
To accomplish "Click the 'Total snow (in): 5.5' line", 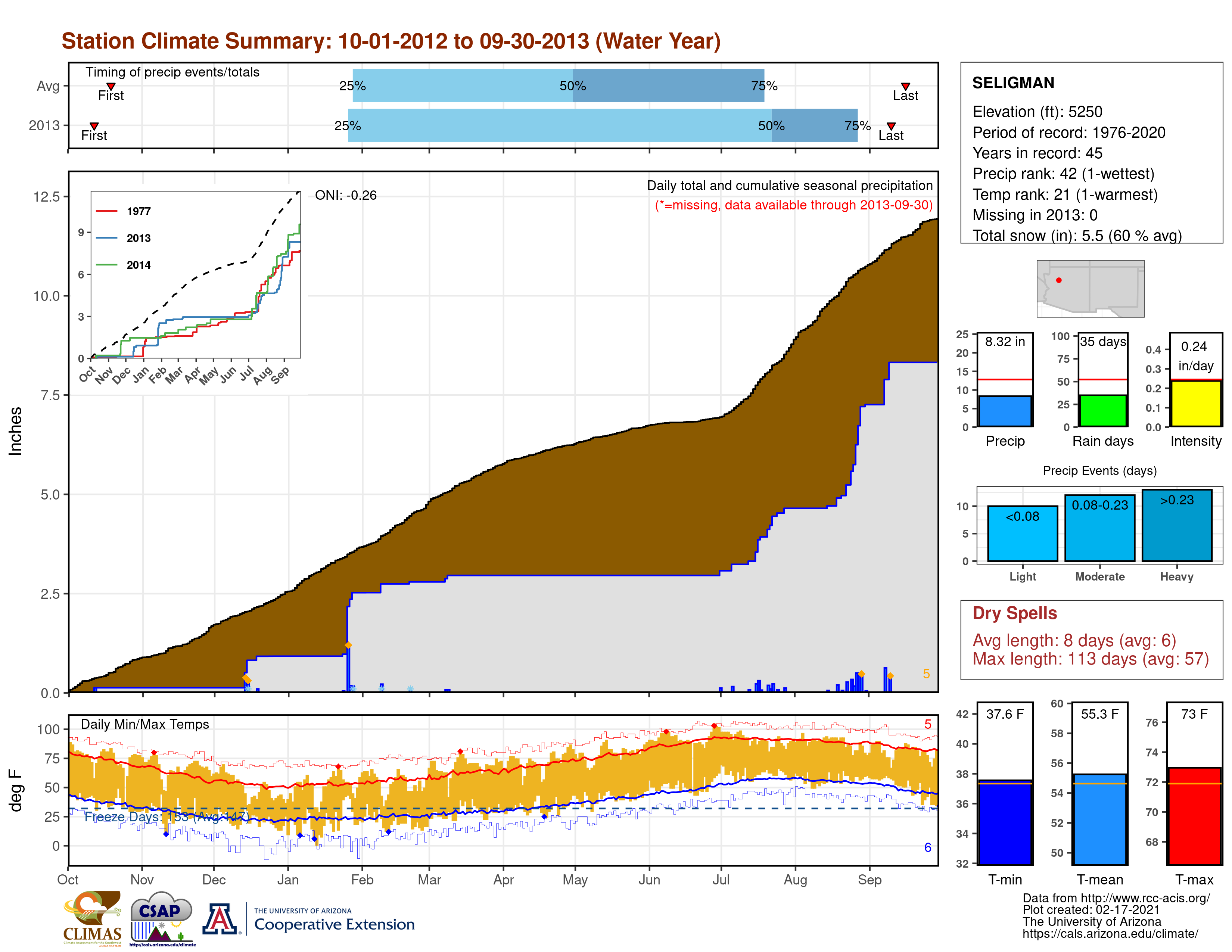I will tap(1077, 236).
